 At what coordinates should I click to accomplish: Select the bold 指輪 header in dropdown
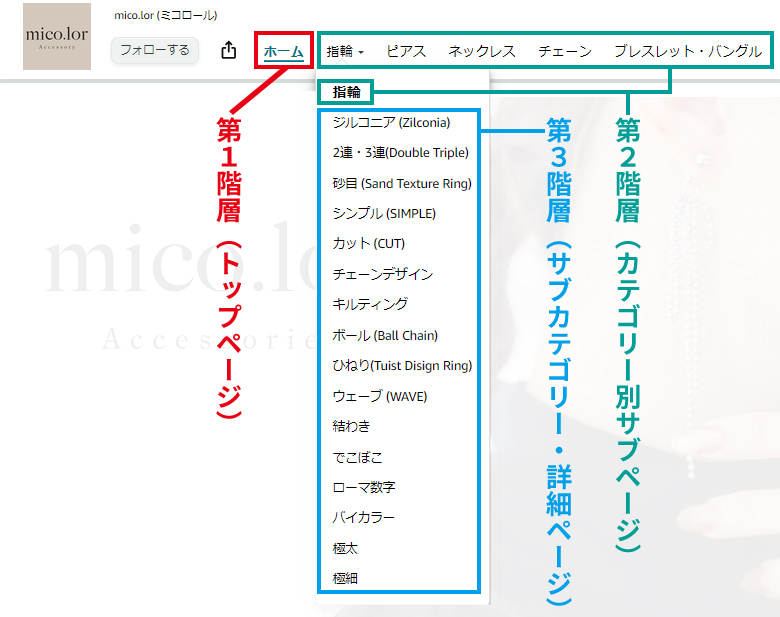click(346, 92)
